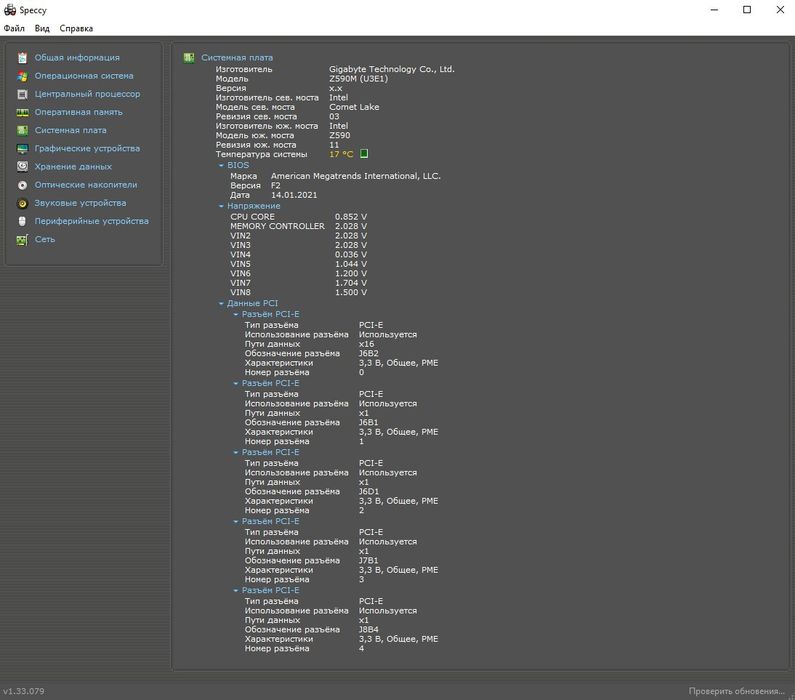The image size is (795, 700).
Task: Open the Сеть network card icon
Action: tap(22, 240)
